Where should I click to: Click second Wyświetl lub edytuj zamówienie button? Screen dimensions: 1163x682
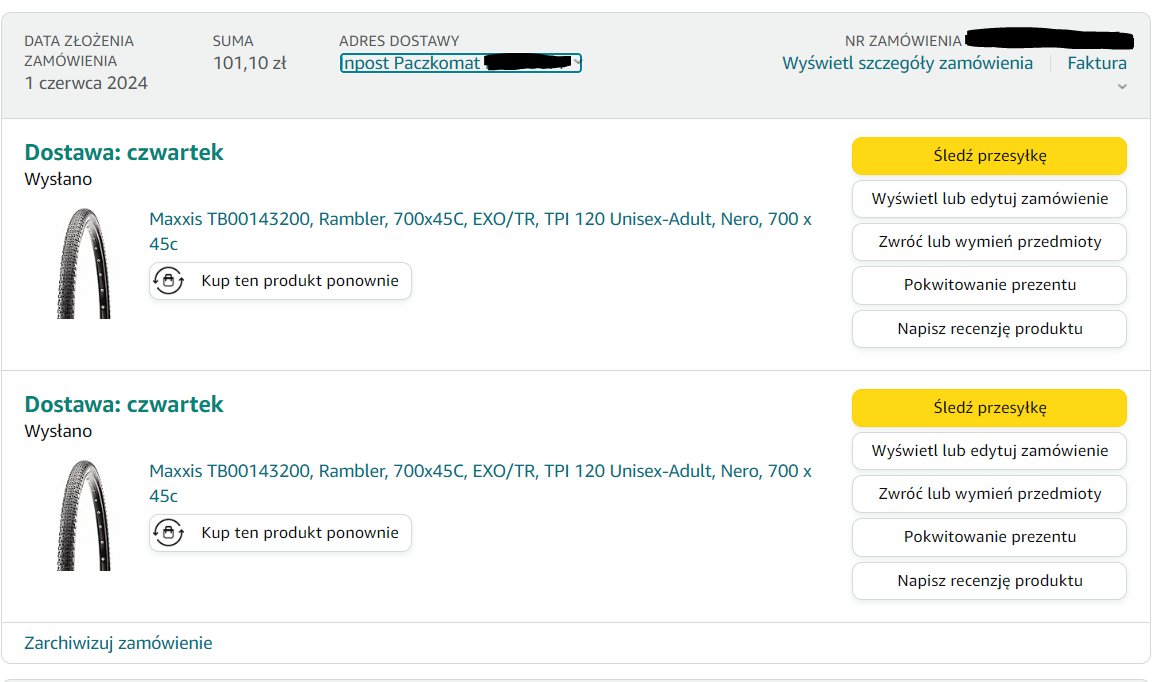click(x=989, y=451)
